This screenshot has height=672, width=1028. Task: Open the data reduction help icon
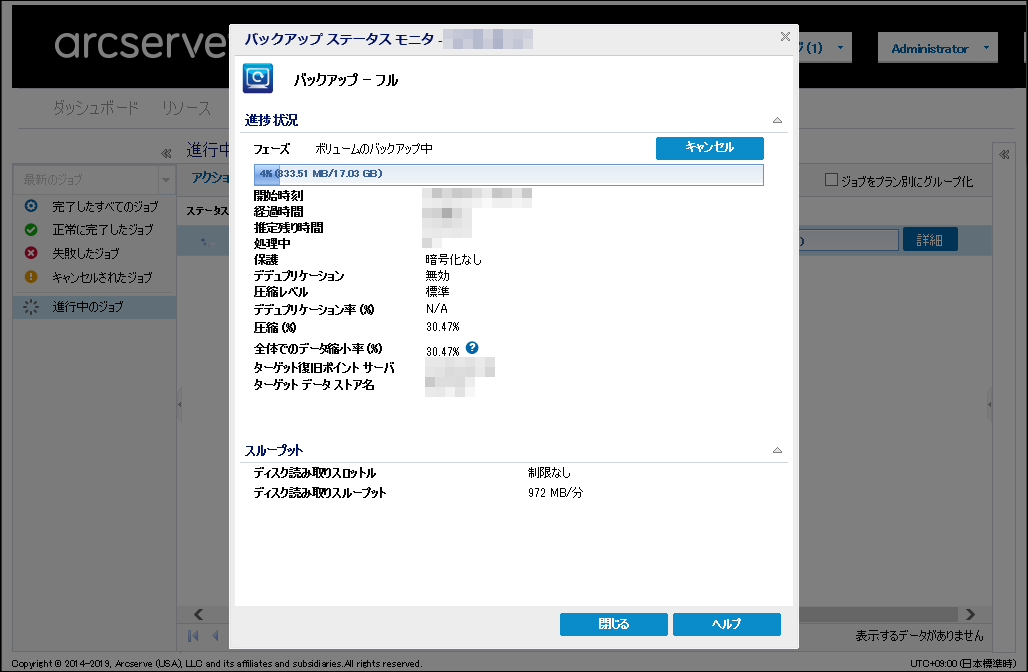click(472, 347)
